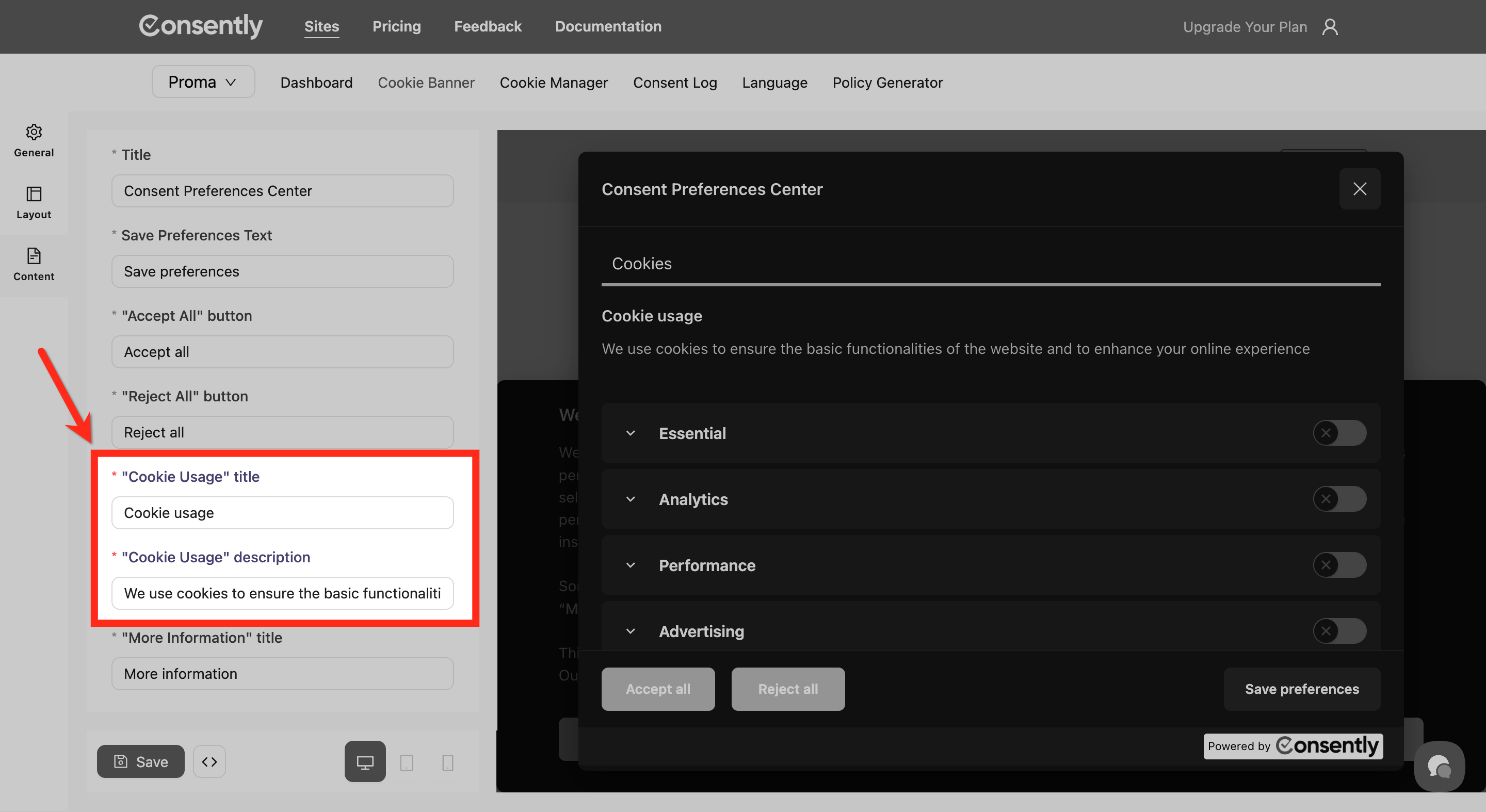Open the General settings gear icon
This screenshot has width=1486, height=812.
pyautogui.click(x=34, y=132)
